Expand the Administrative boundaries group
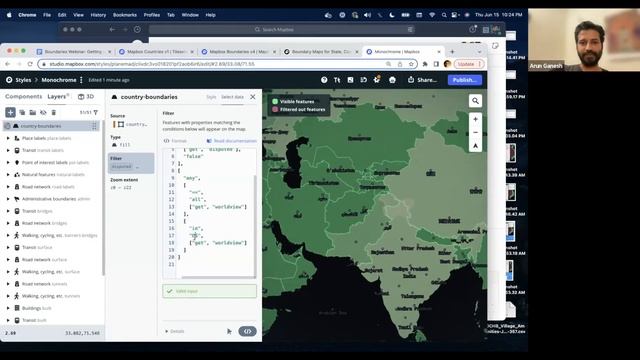 tap(8, 199)
